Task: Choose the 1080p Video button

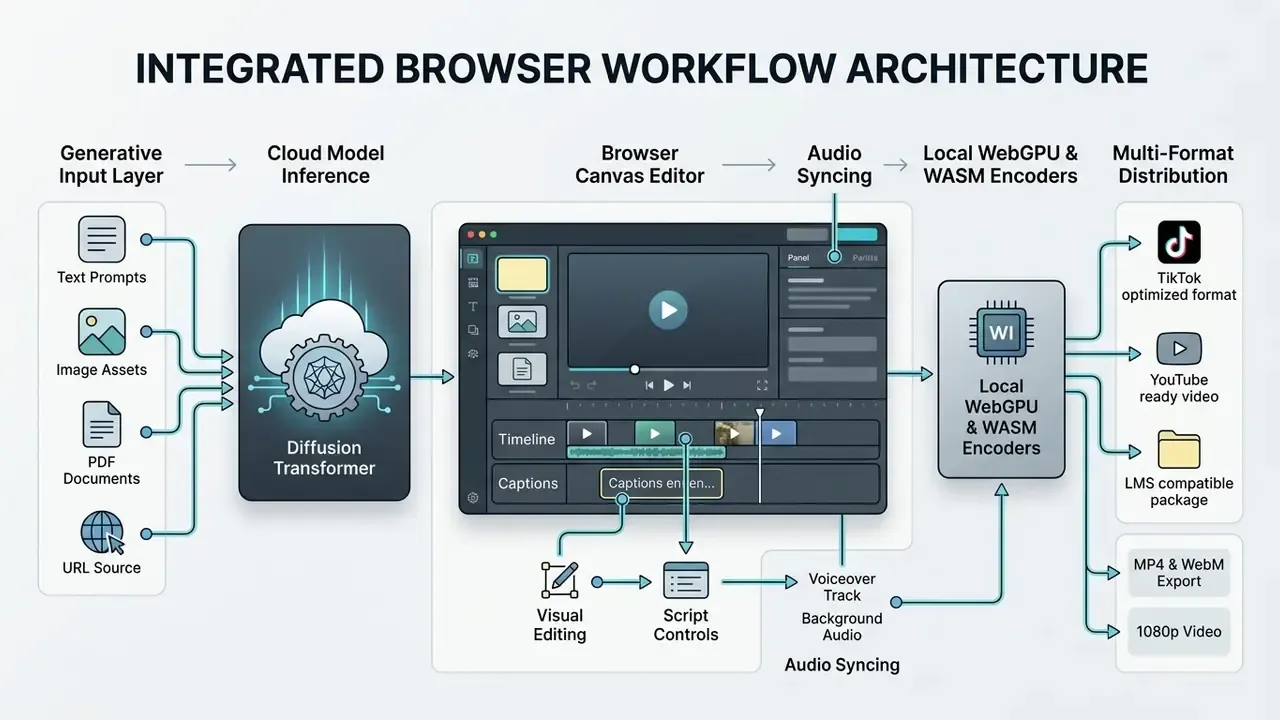Action: pos(1178,632)
